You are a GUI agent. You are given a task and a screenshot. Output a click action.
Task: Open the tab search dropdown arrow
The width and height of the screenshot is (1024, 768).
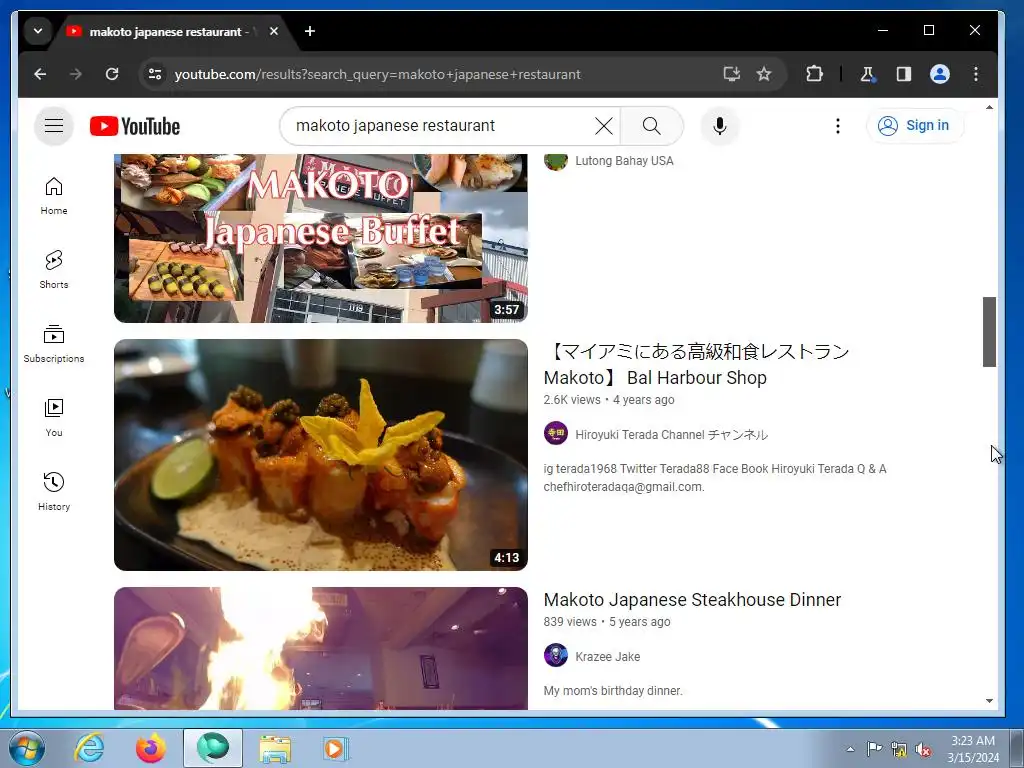coord(38,31)
